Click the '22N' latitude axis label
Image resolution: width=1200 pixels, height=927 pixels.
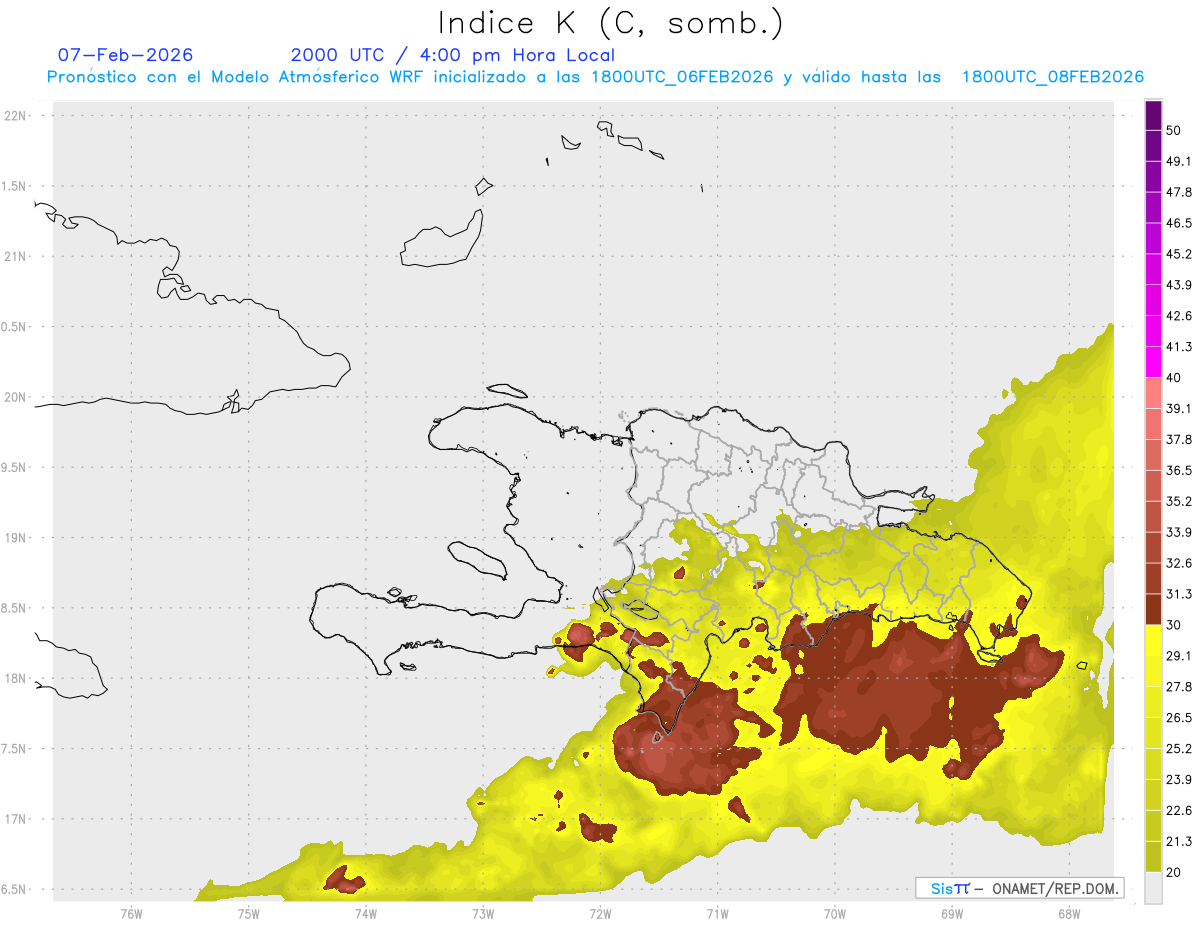coord(16,116)
